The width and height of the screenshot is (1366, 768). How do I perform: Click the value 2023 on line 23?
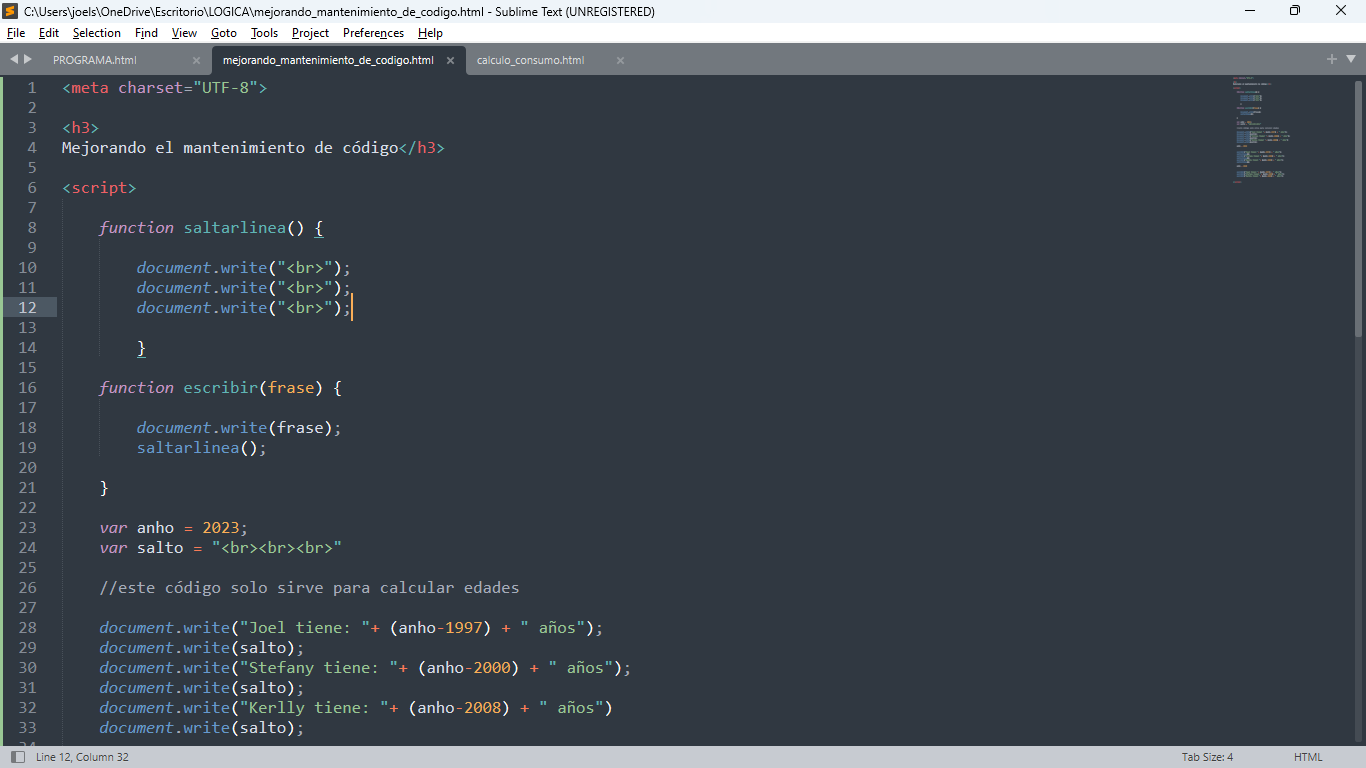click(x=221, y=528)
